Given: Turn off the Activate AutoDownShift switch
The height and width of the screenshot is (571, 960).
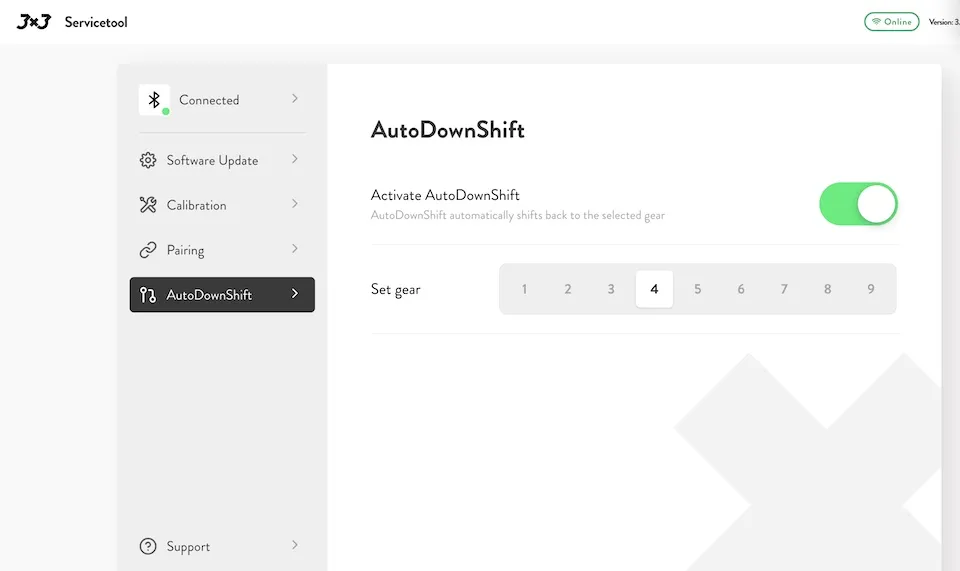Looking at the screenshot, I should 858,204.
